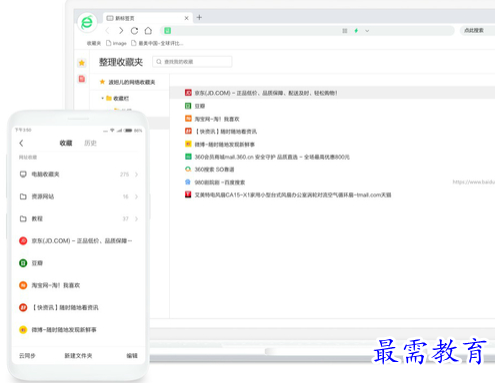Tap the phone back arrow

click(x=21, y=143)
